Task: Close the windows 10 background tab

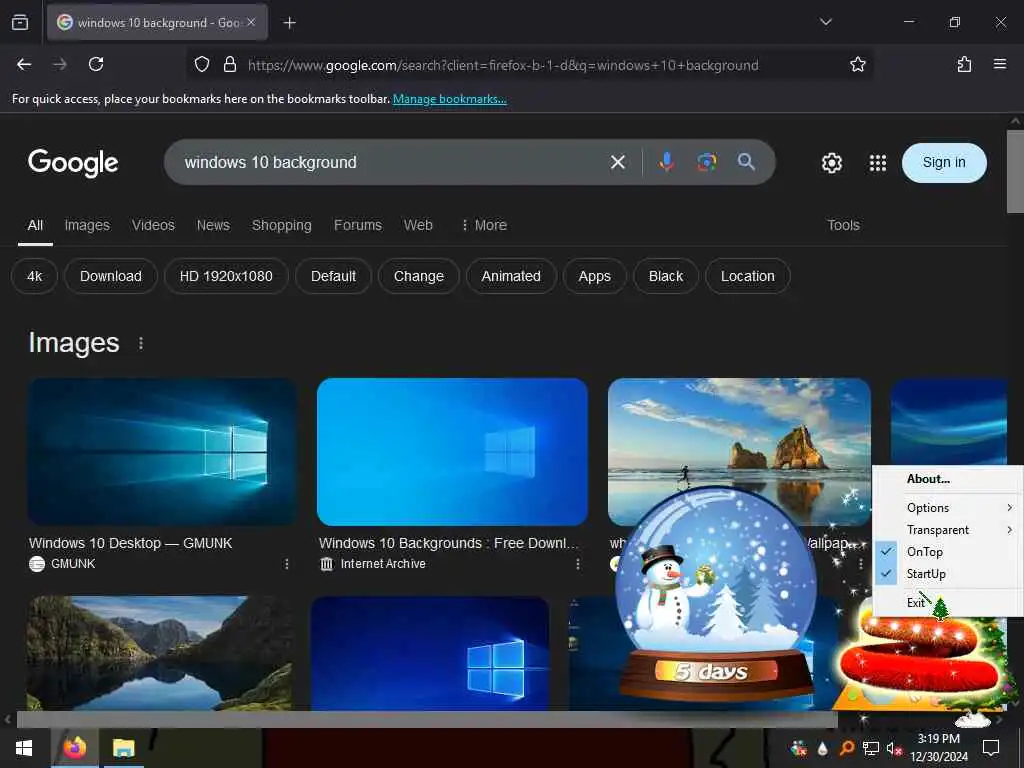Action: pyautogui.click(x=251, y=22)
